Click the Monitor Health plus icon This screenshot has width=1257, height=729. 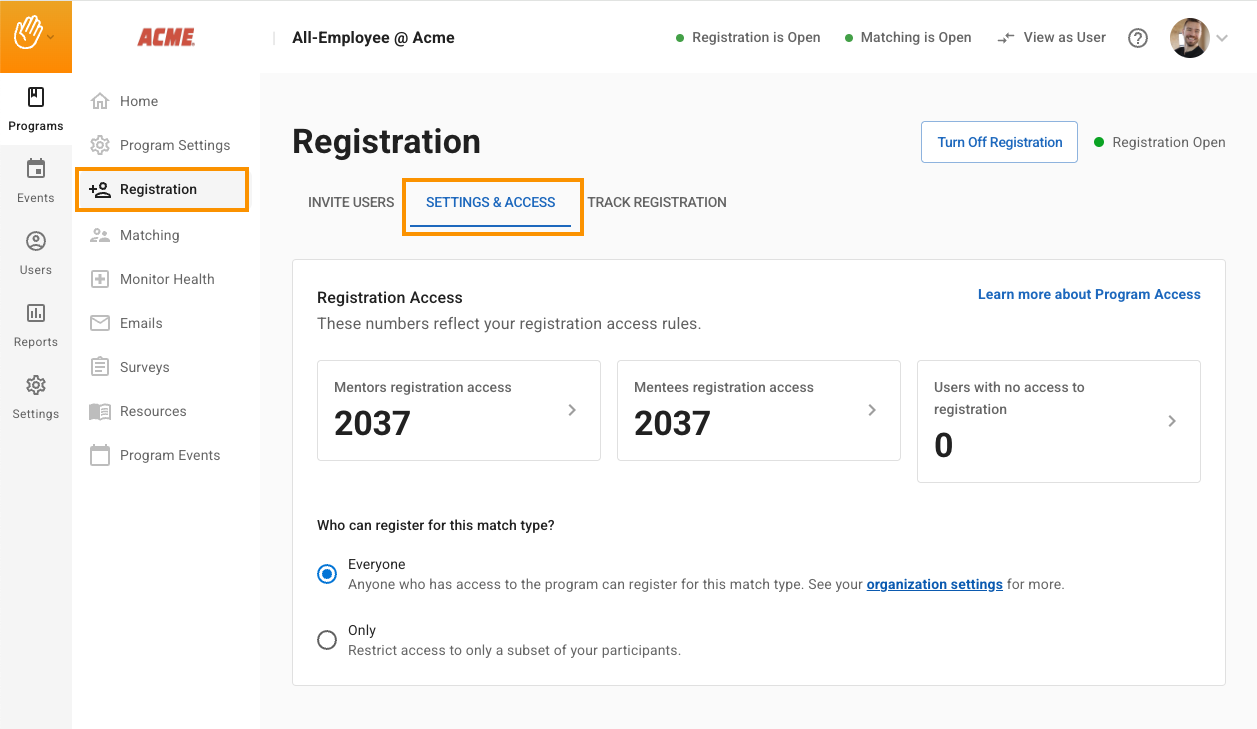click(100, 279)
